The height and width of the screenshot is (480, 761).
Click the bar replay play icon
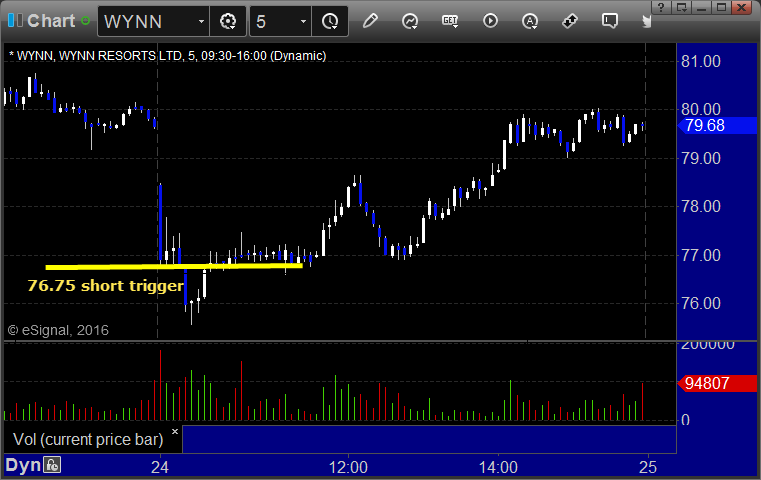coord(490,21)
